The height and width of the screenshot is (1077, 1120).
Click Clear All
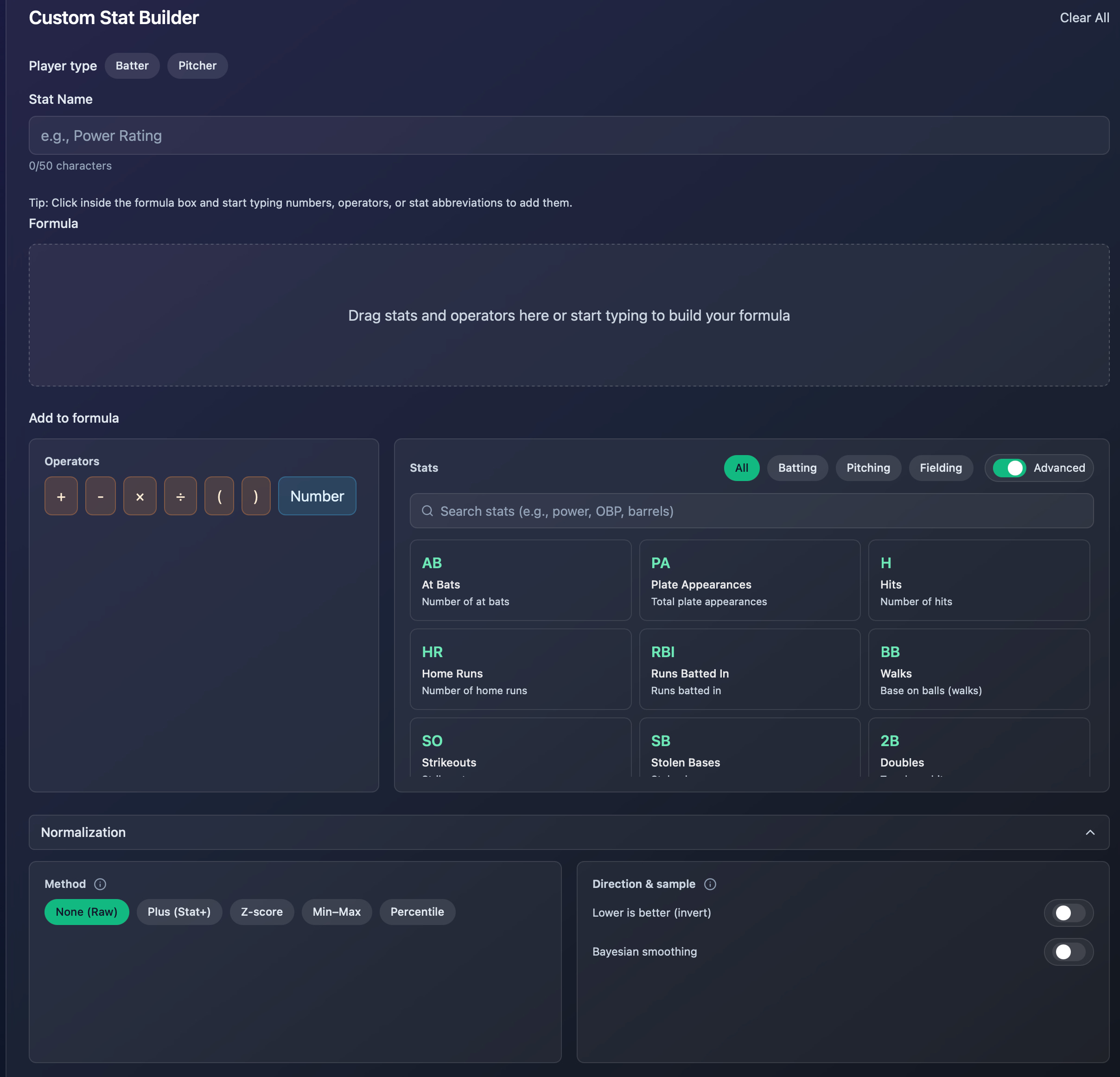[1084, 18]
